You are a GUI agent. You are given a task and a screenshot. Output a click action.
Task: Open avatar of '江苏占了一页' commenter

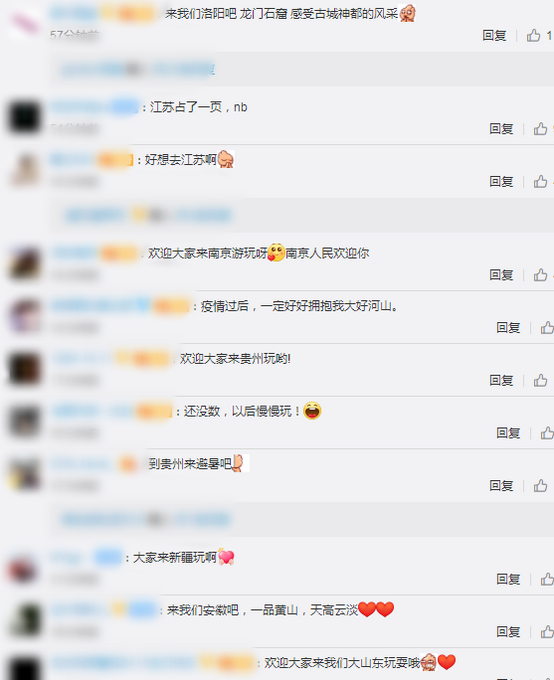coord(24,117)
